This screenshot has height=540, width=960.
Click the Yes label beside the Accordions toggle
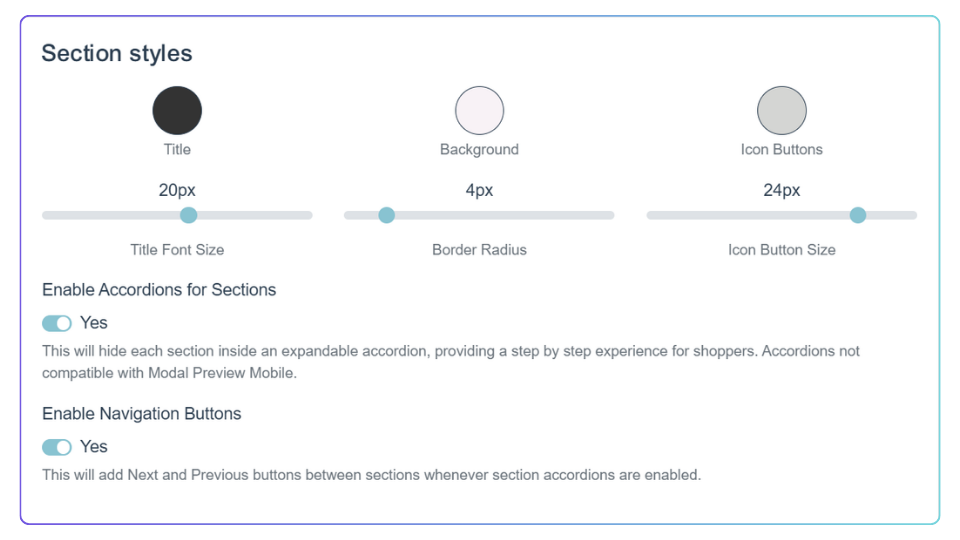[94, 323]
